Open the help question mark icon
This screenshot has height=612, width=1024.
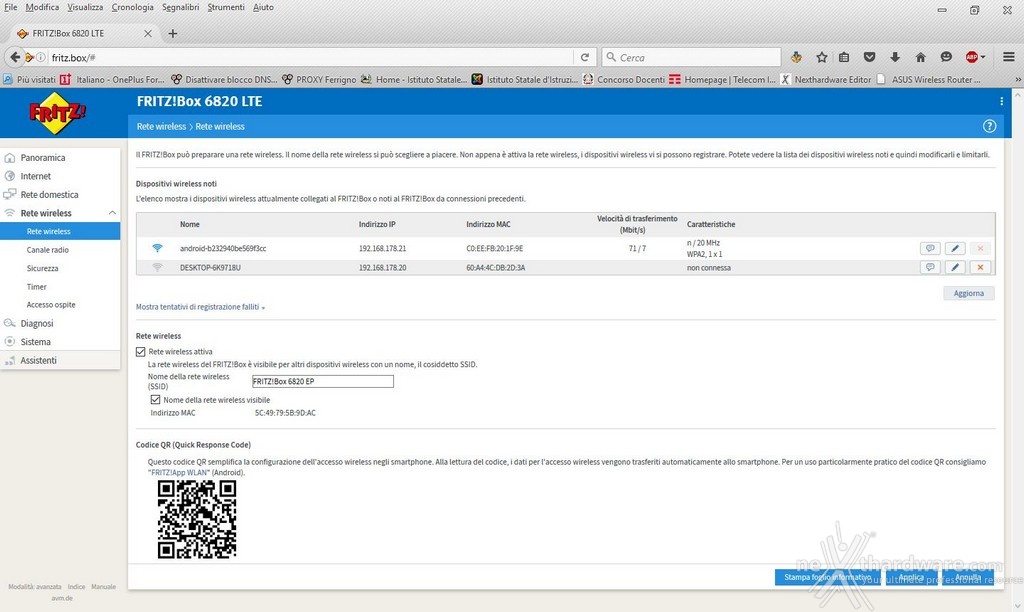pyautogui.click(x=989, y=127)
